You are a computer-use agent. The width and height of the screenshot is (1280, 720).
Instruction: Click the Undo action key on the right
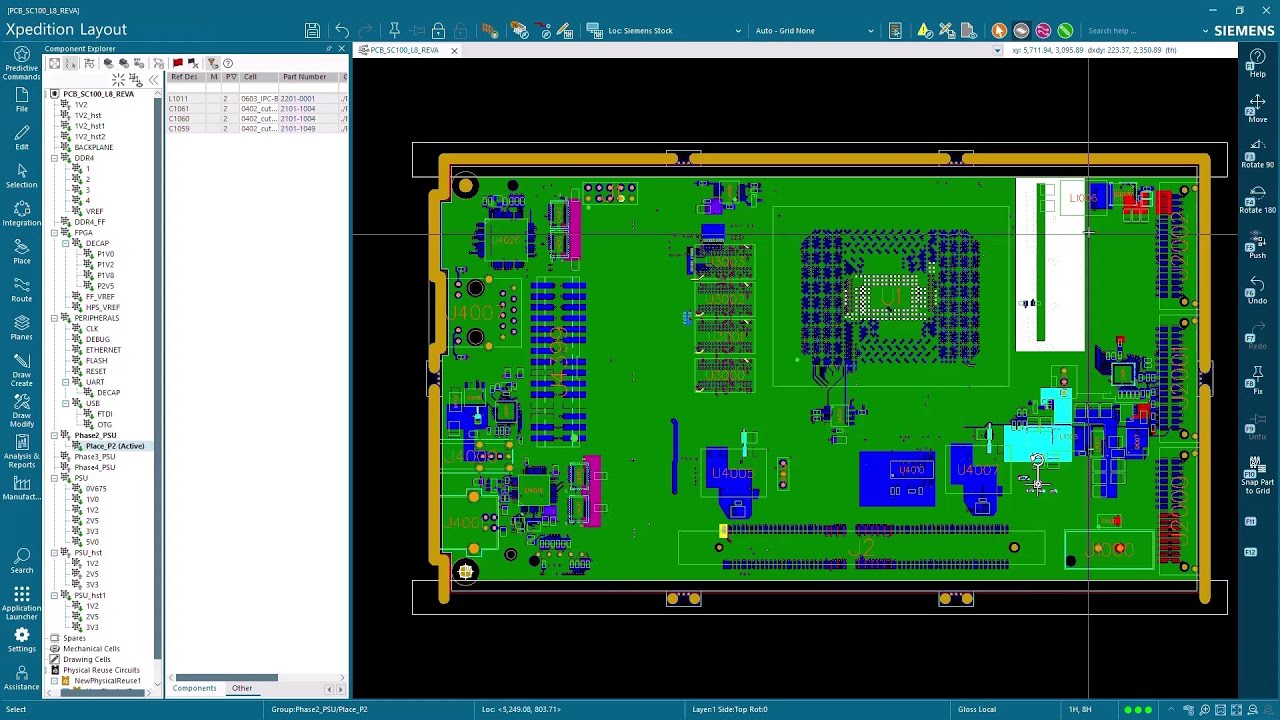coord(1257,291)
